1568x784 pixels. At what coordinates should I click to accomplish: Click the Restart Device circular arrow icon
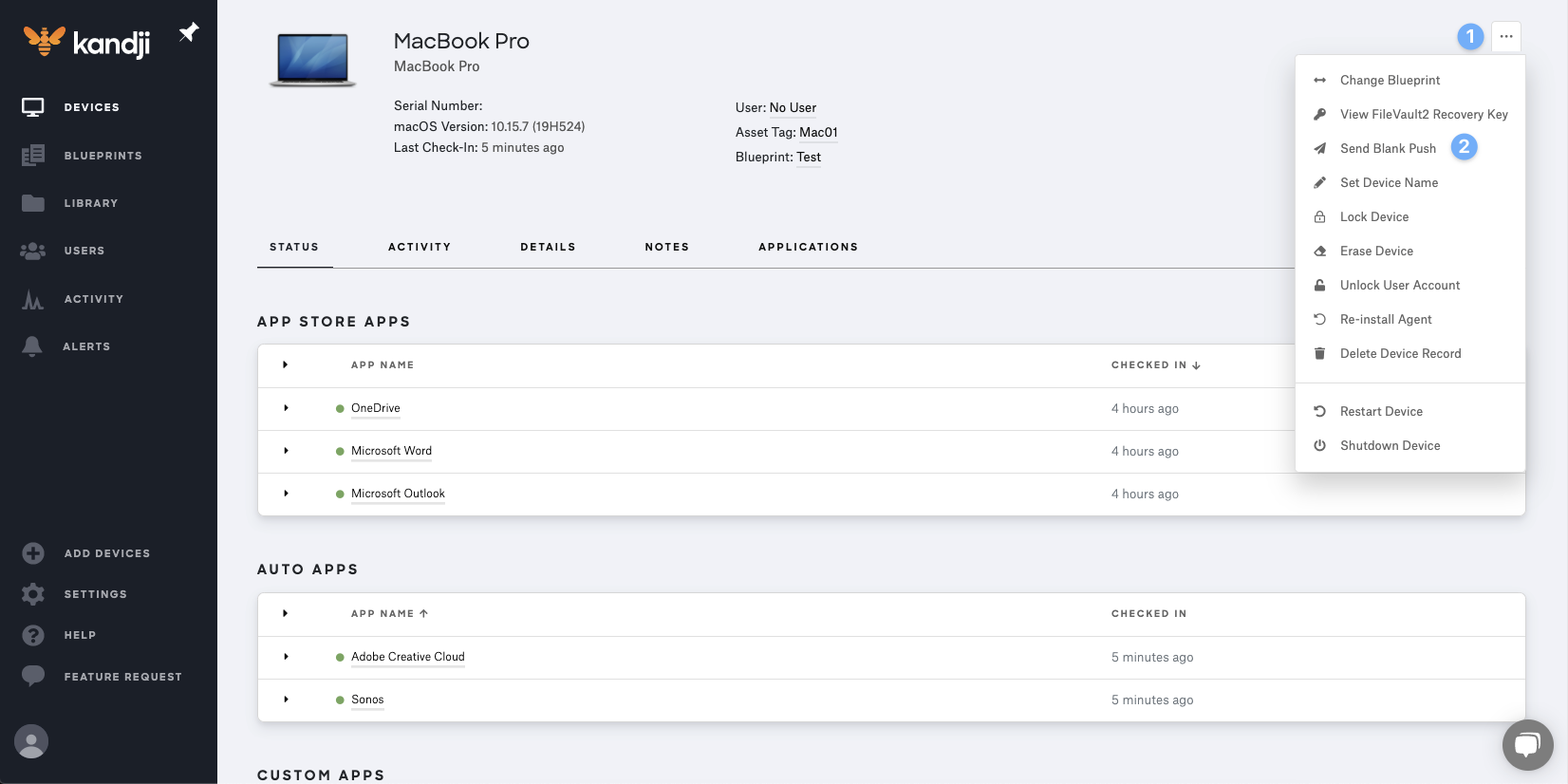click(x=1319, y=412)
